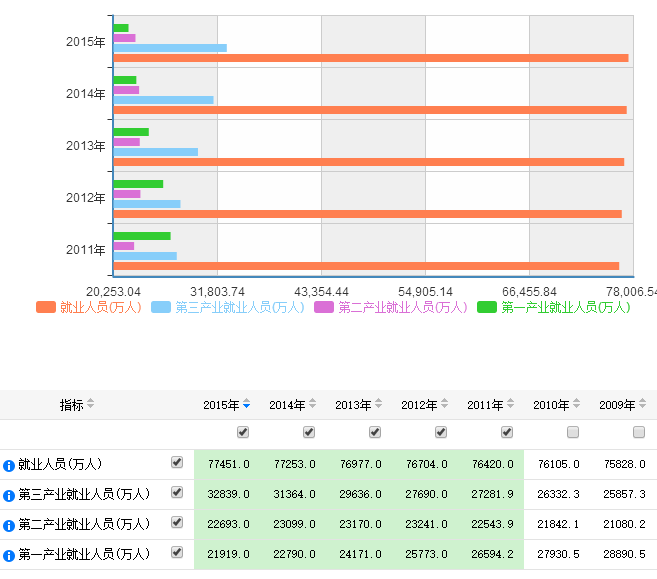
Task: Select cell value 21919.0
Action: 229,554
